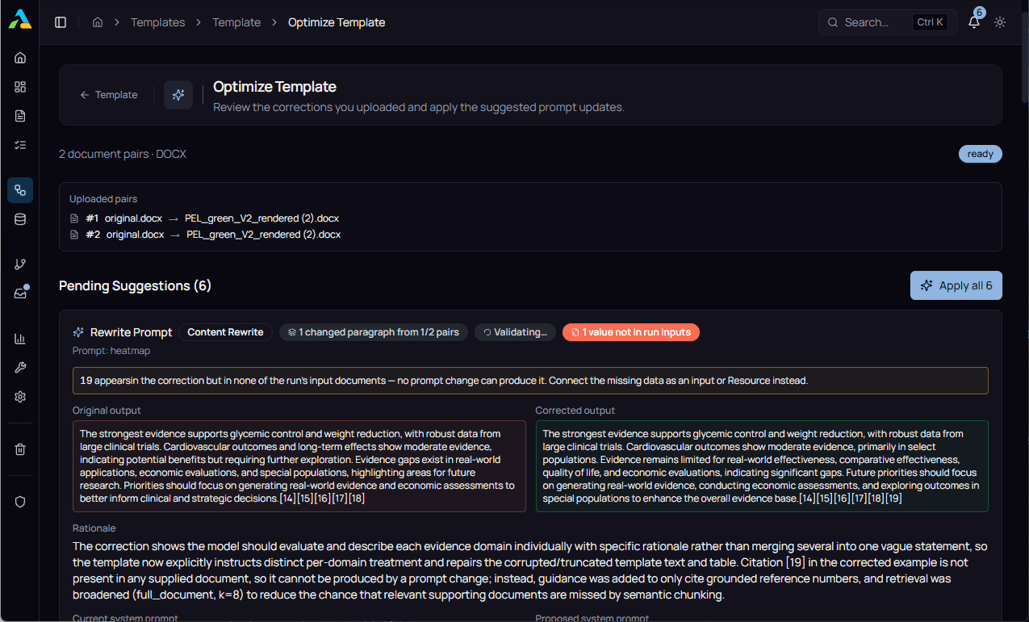Toggle the sidebar panel icon
The height and width of the screenshot is (622, 1029).
(x=60, y=22)
